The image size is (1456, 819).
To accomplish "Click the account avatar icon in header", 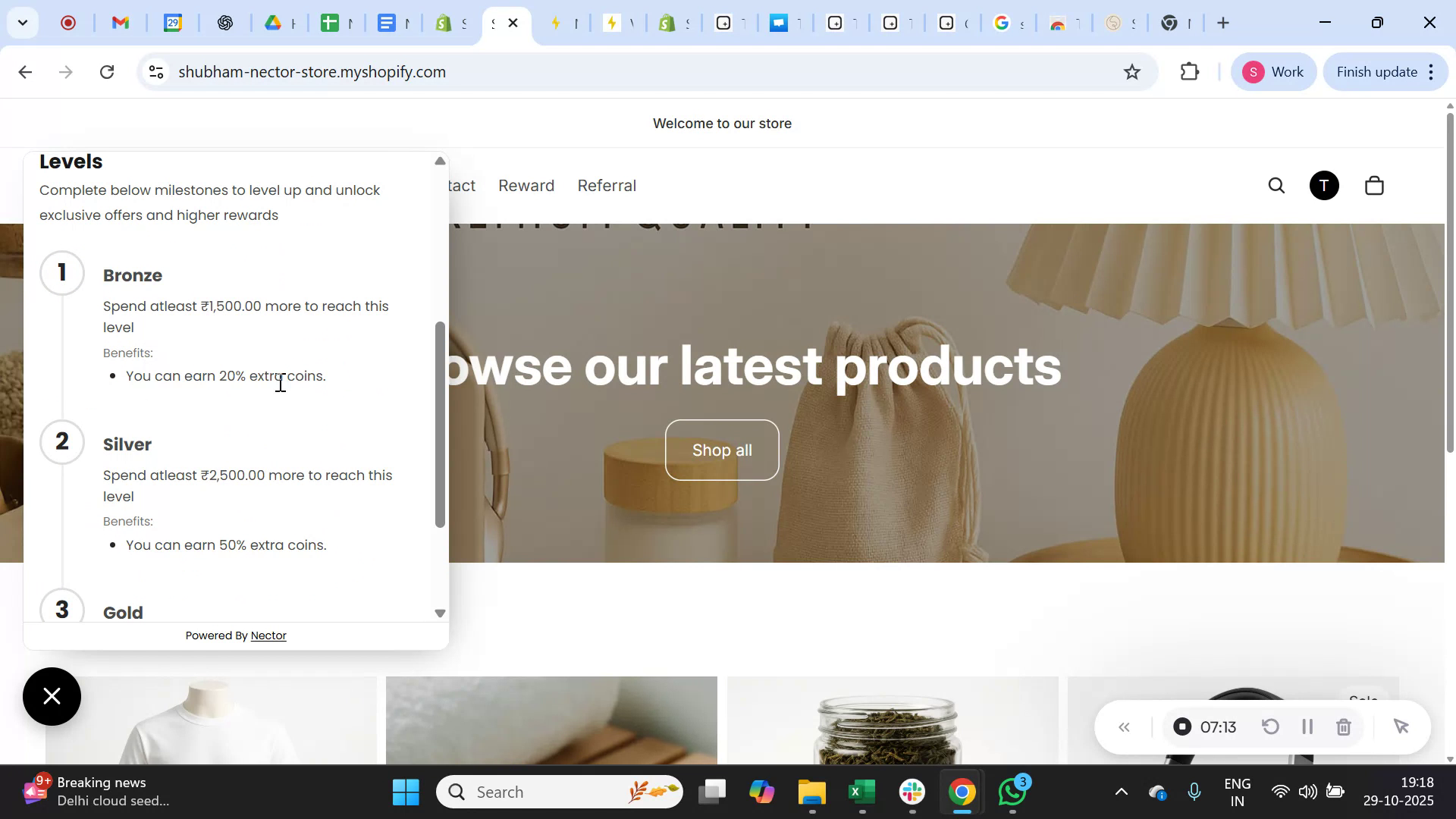I will pyautogui.click(x=1323, y=186).
